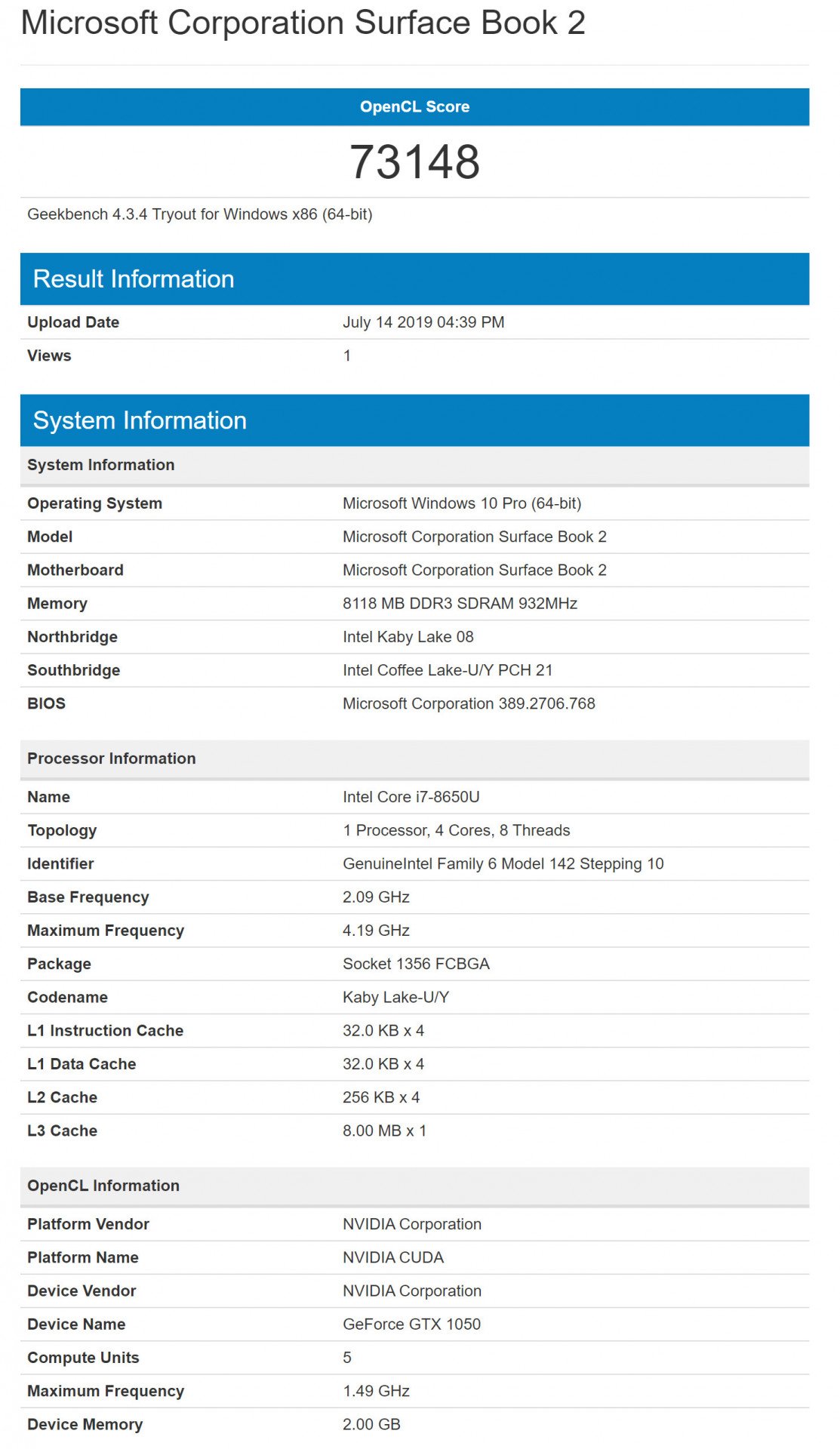Screen dimensions: 840x1449
Task: Click the Motherboard row's Surface Book 2 value
Action: [475, 570]
